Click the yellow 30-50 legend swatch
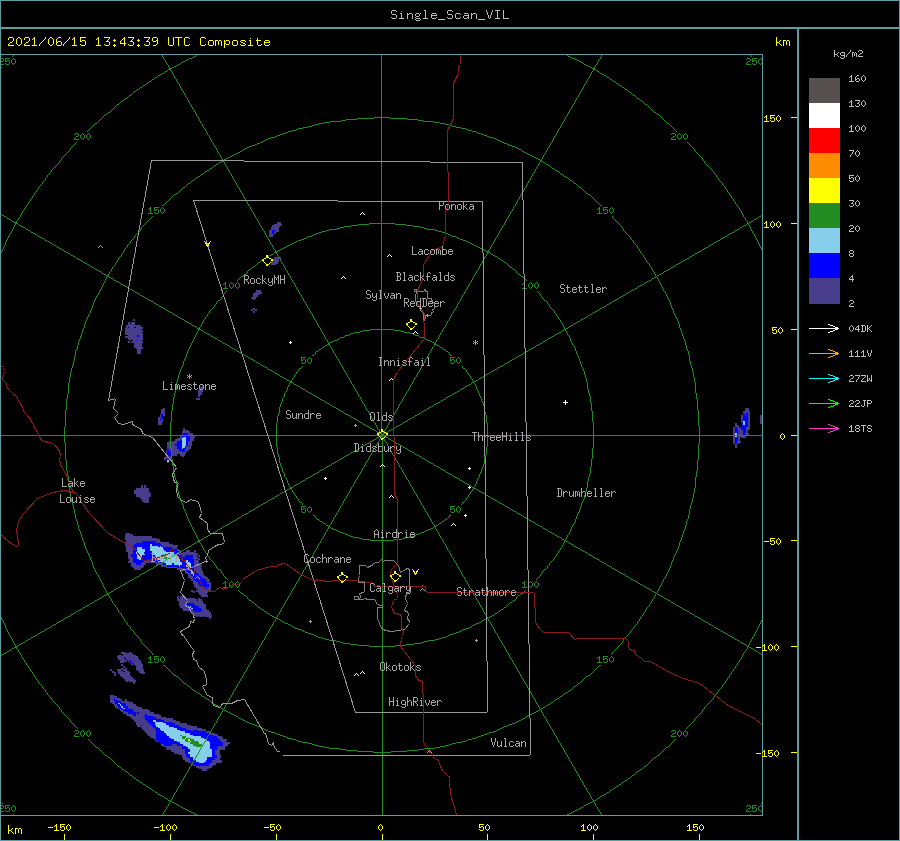 824,191
